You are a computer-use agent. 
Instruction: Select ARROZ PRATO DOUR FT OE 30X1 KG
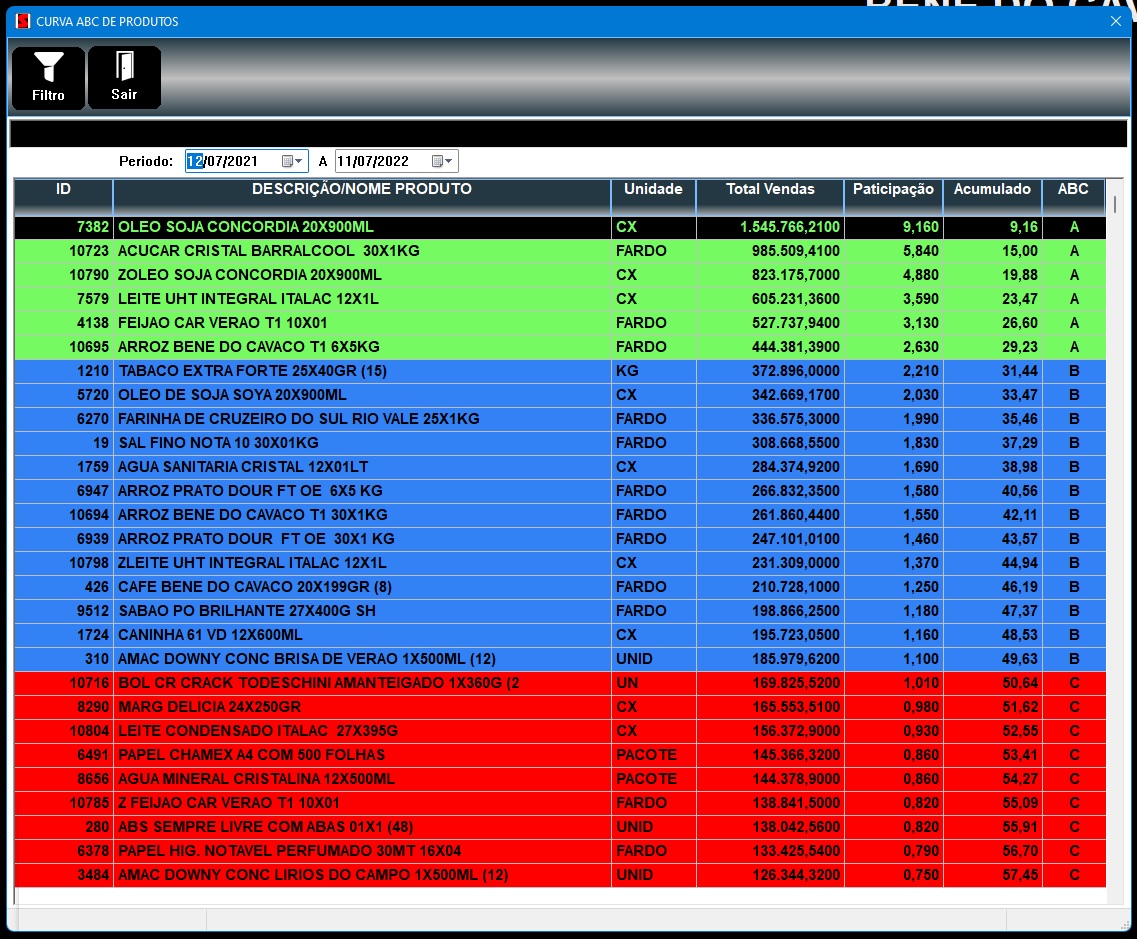coord(560,538)
